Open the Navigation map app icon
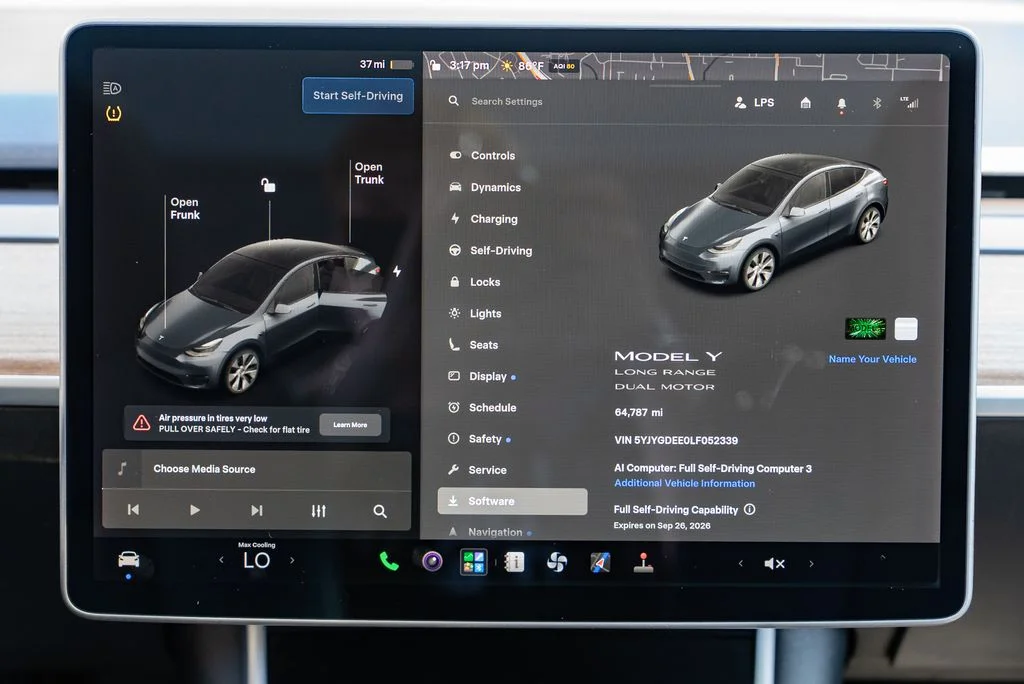The image size is (1024, 684). pos(600,562)
